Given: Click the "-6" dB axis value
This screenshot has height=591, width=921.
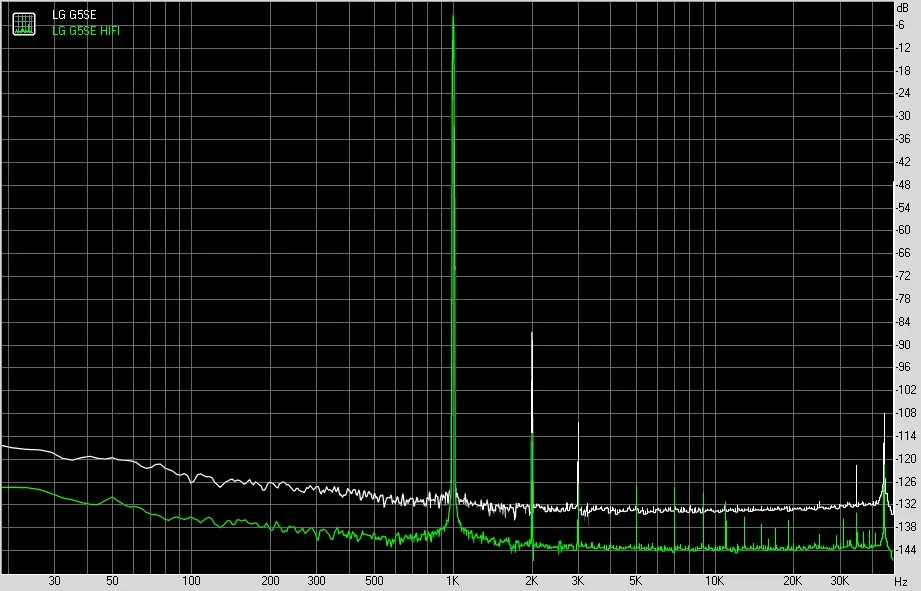Looking at the screenshot, I should [900, 25].
